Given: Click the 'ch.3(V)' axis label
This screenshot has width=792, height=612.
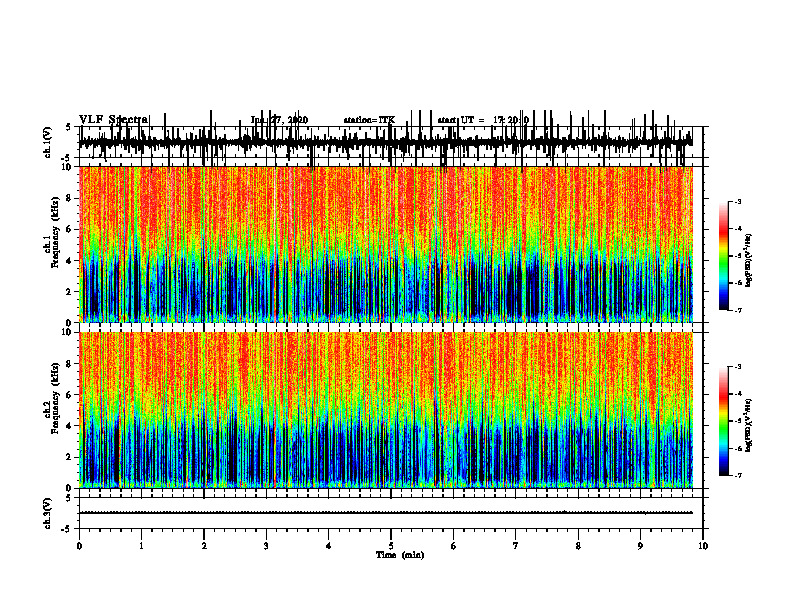Looking at the screenshot, I should (x=47, y=513).
